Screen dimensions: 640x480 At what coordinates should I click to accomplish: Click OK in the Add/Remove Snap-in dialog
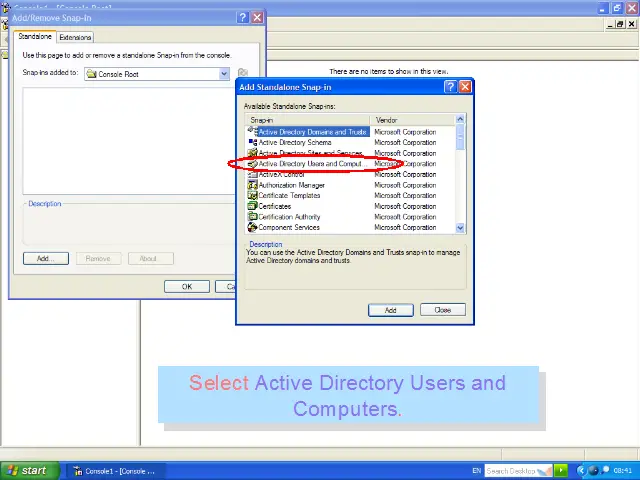click(x=186, y=286)
